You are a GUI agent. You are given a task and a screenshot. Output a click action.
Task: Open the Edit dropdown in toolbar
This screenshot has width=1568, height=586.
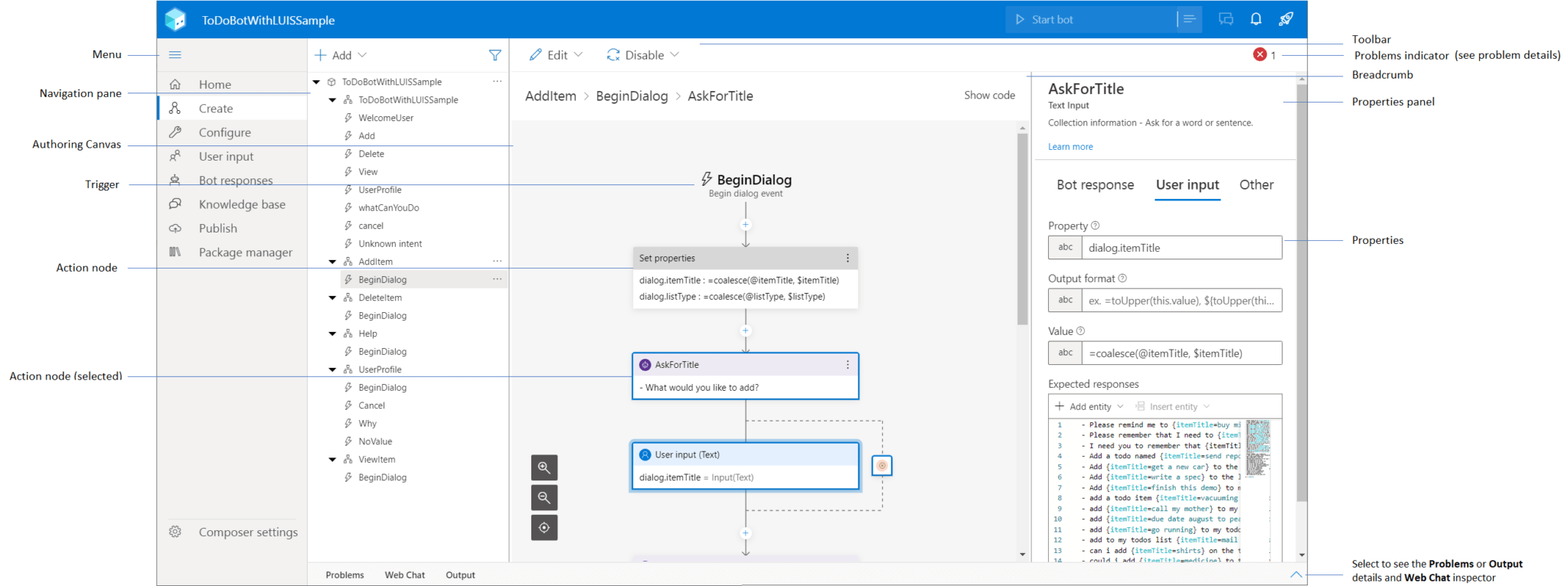(557, 55)
